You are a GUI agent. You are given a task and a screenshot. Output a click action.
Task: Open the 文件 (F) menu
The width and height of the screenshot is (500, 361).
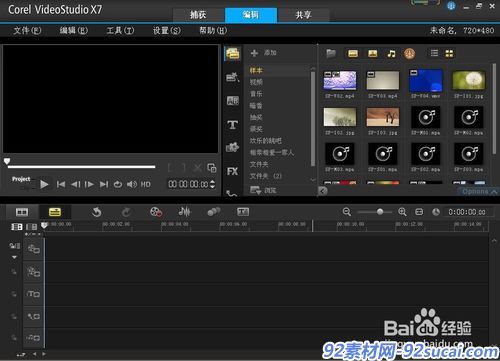click(x=27, y=31)
